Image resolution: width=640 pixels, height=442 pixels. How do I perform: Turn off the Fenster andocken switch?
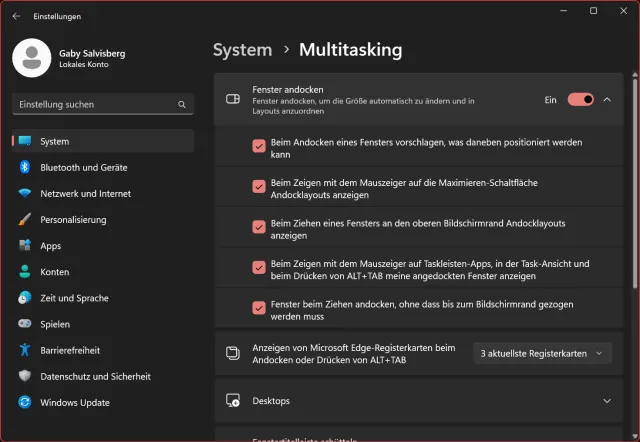[x=580, y=99]
